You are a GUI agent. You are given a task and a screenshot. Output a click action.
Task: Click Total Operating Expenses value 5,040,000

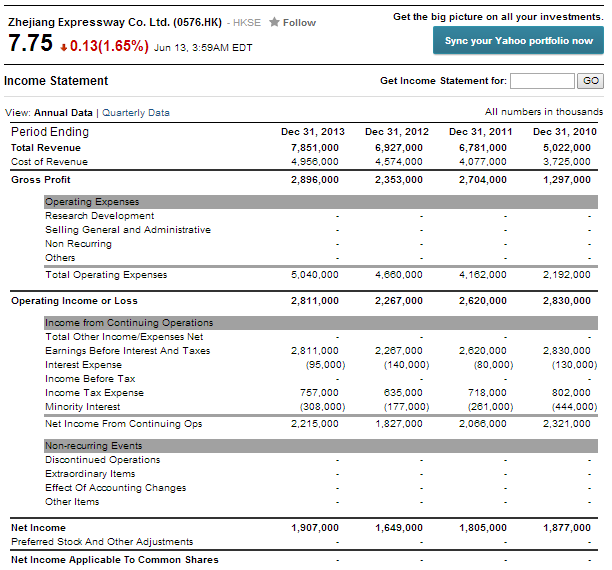[315, 275]
